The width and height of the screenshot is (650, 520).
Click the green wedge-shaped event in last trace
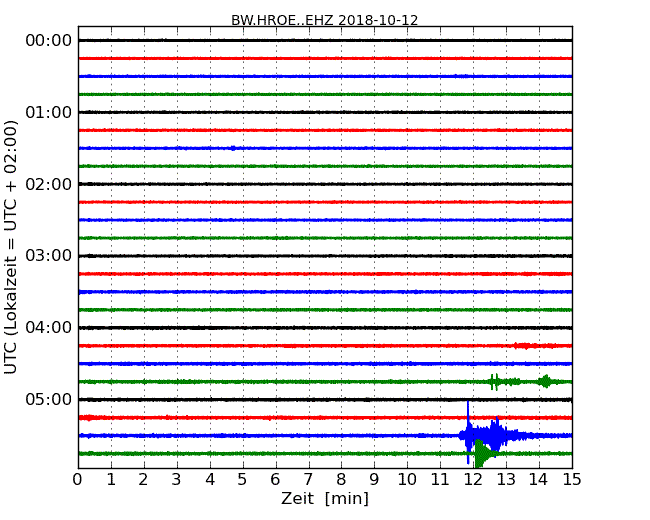click(484, 453)
